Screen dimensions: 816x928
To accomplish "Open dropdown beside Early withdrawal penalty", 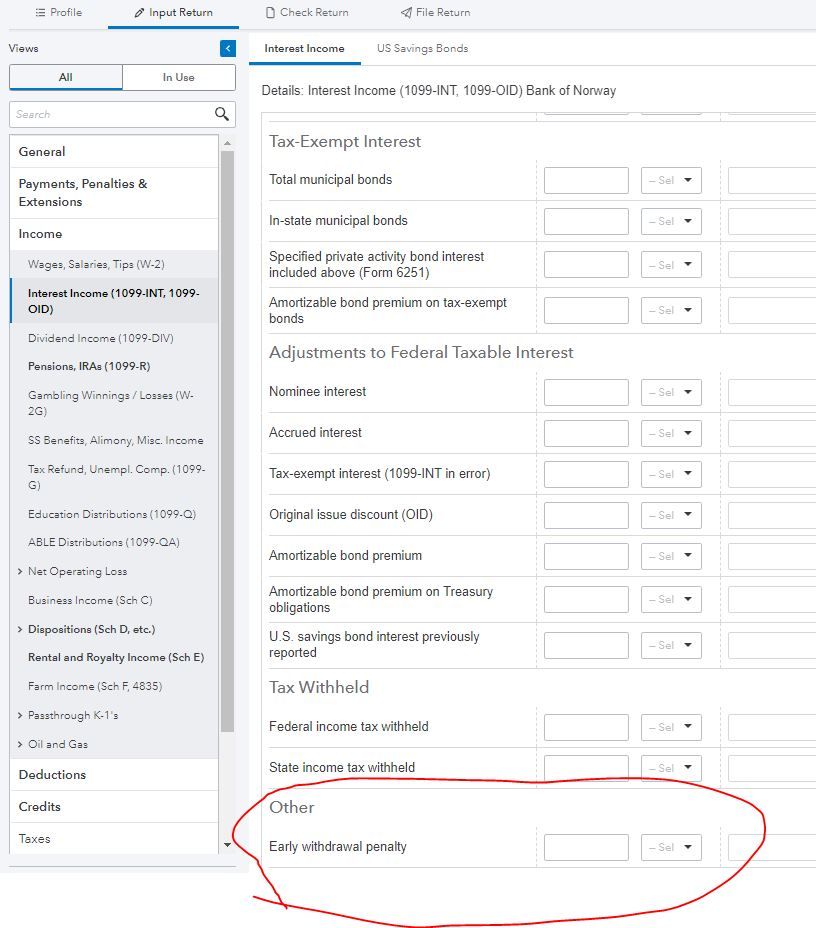I will pos(671,848).
